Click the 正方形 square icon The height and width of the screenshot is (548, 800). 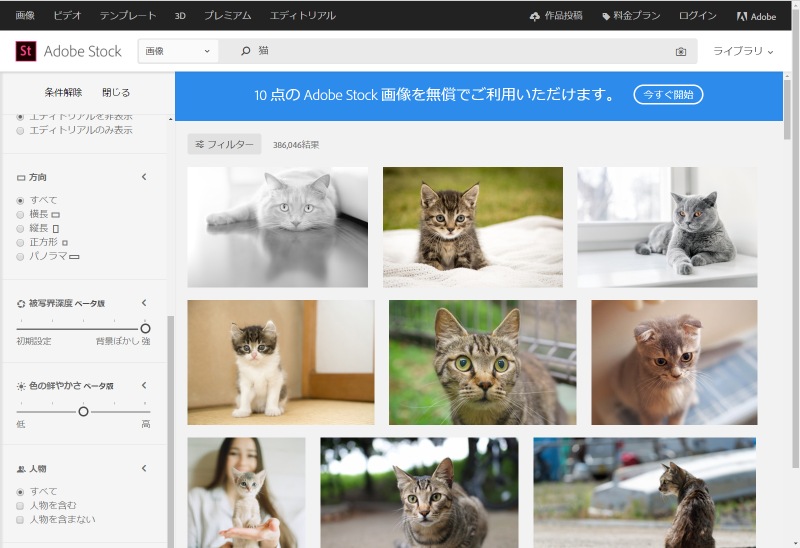[x=65, y=243]
